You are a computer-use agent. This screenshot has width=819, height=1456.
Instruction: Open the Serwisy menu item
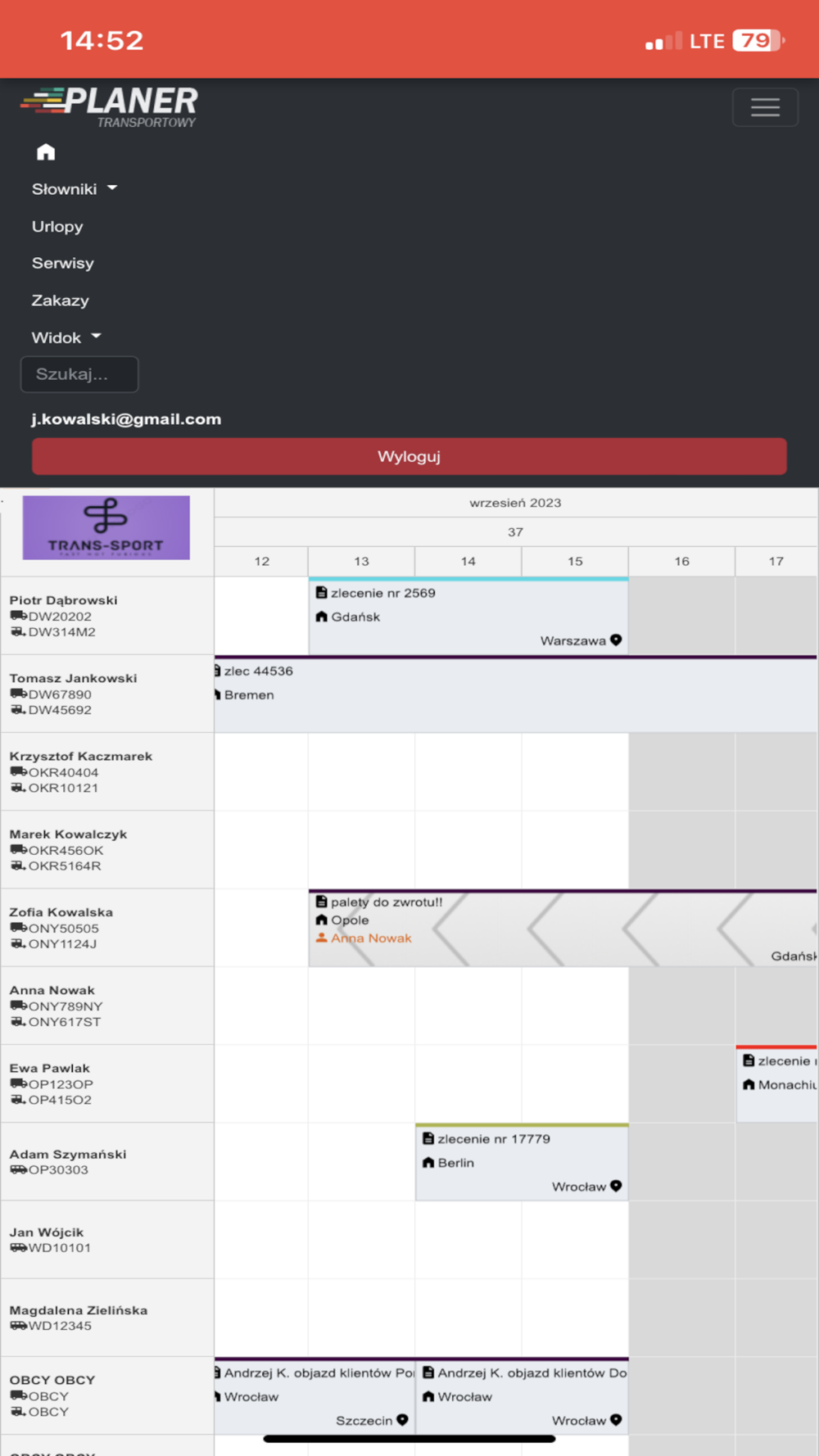point(63,263)
